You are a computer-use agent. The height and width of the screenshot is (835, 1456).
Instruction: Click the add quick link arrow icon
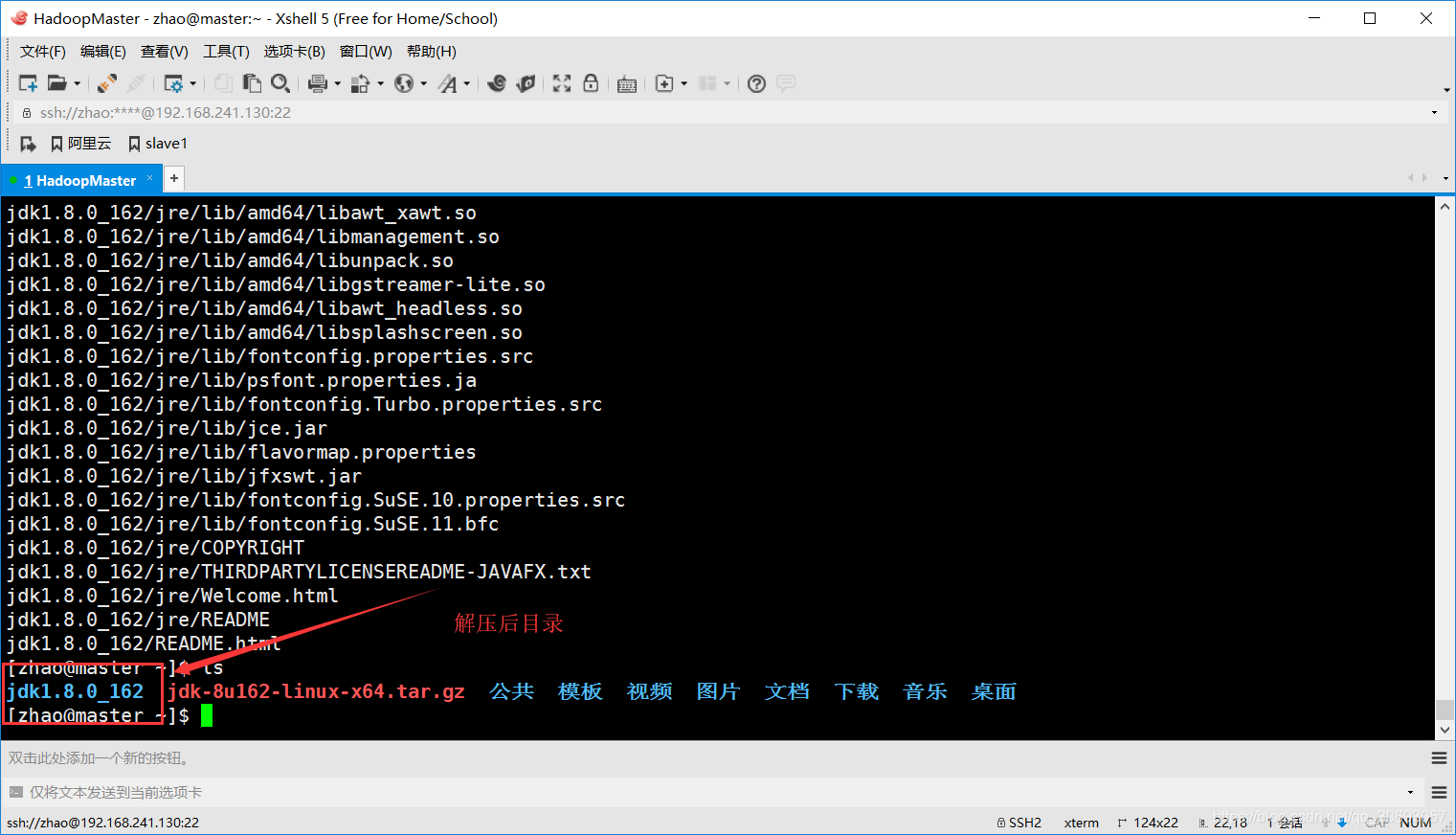click(28, 144)
